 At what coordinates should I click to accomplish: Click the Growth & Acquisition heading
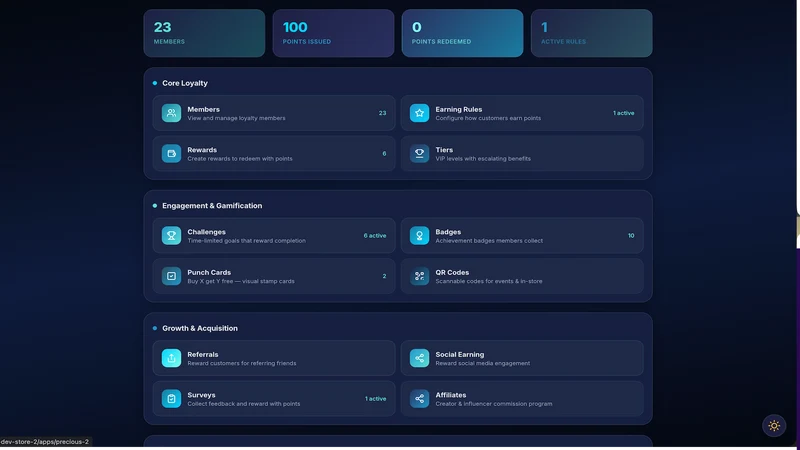200,328
